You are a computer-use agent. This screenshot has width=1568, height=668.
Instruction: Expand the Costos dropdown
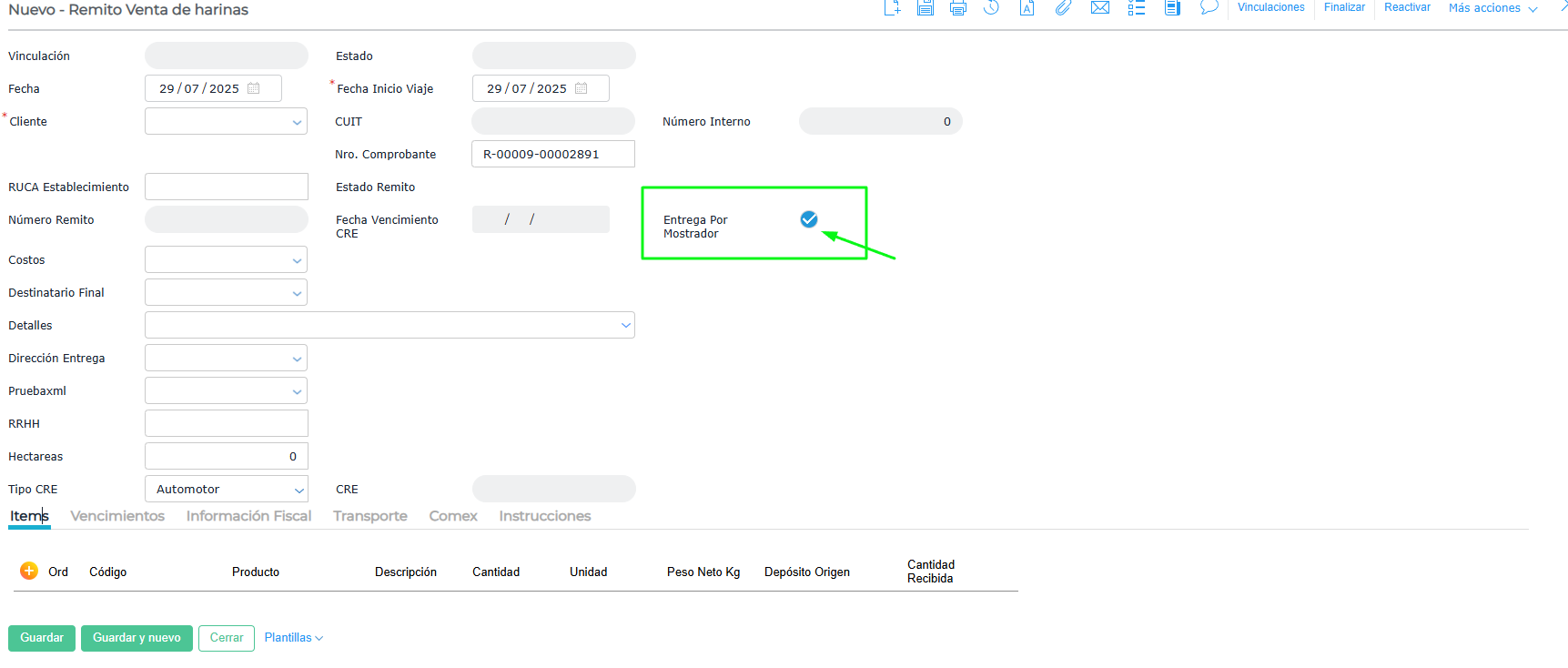click(x=298, y=260)
